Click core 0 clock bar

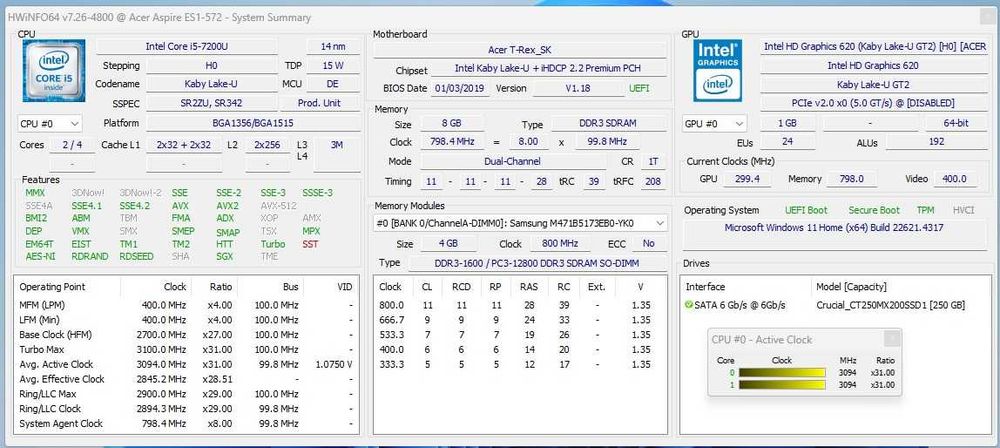click(x=783, y=373)
